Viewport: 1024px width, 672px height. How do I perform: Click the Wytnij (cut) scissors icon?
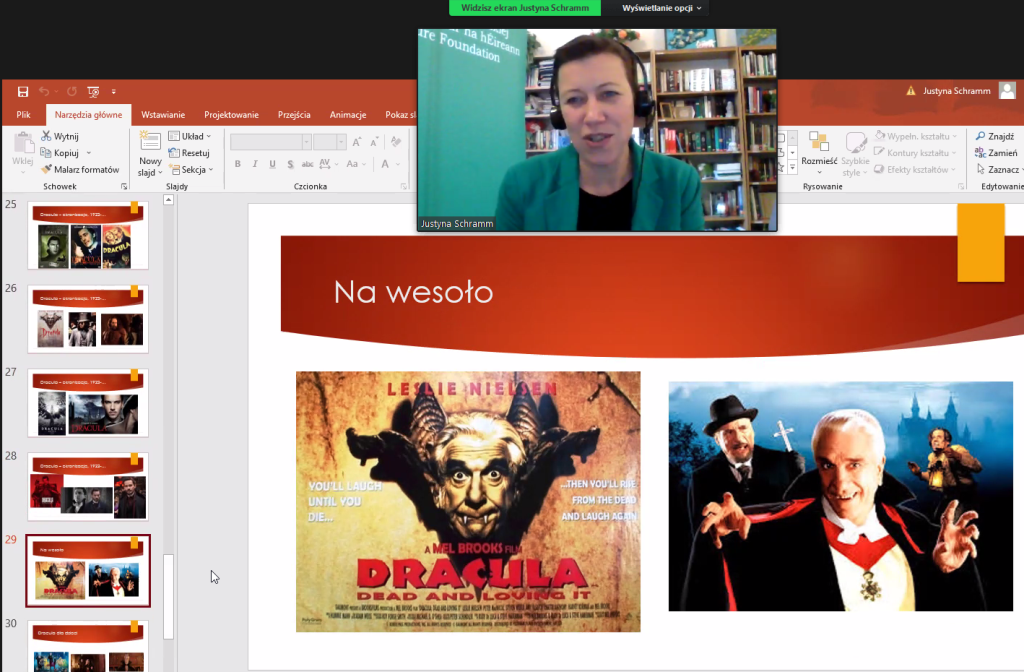tap(46, 136)
